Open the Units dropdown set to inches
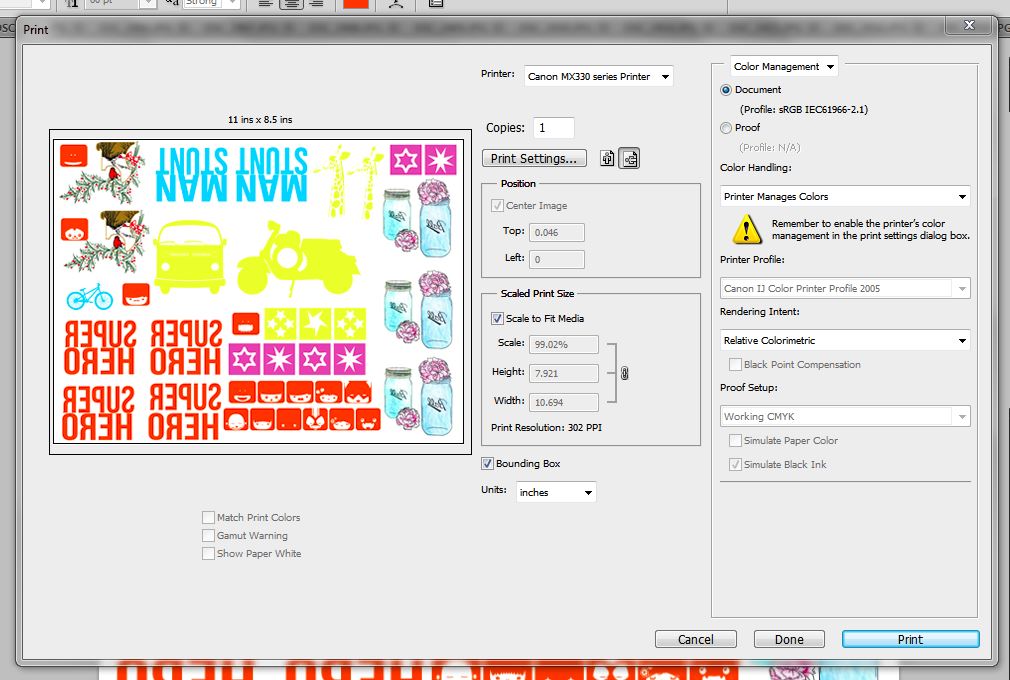The image size is (1010, 680). click(556, 492)
